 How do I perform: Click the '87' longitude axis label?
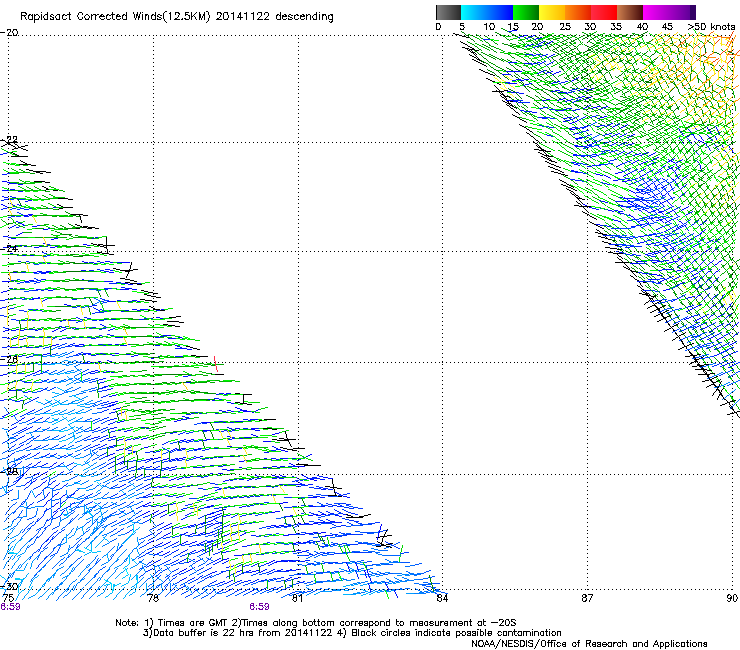click(587, 598)
